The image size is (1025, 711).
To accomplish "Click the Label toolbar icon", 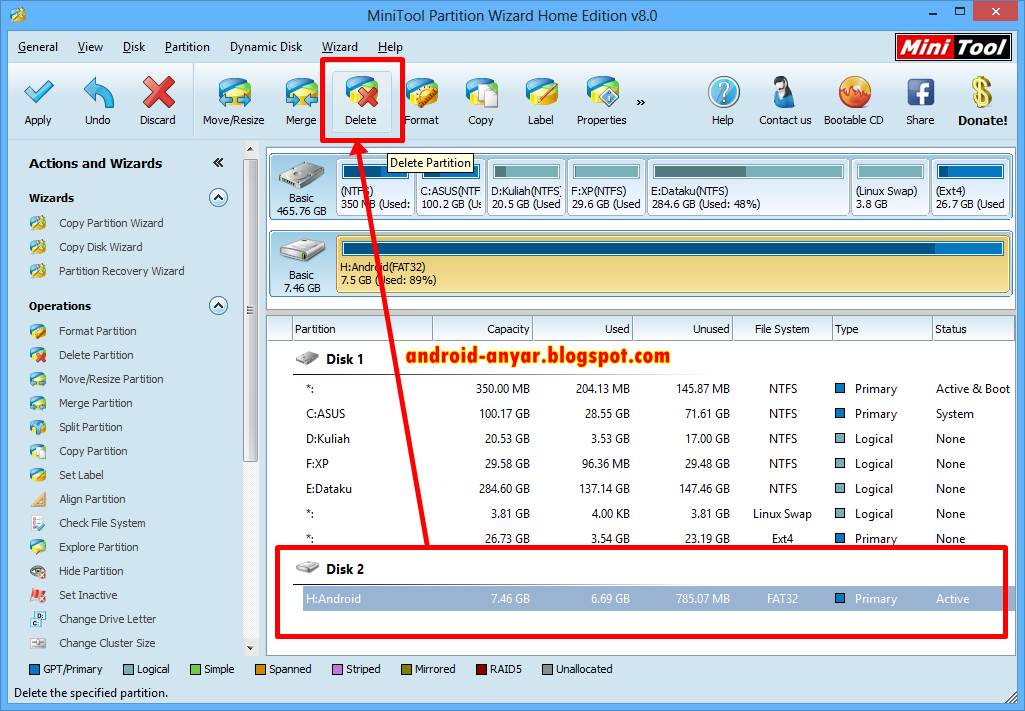I will click(x=541, y=93).
